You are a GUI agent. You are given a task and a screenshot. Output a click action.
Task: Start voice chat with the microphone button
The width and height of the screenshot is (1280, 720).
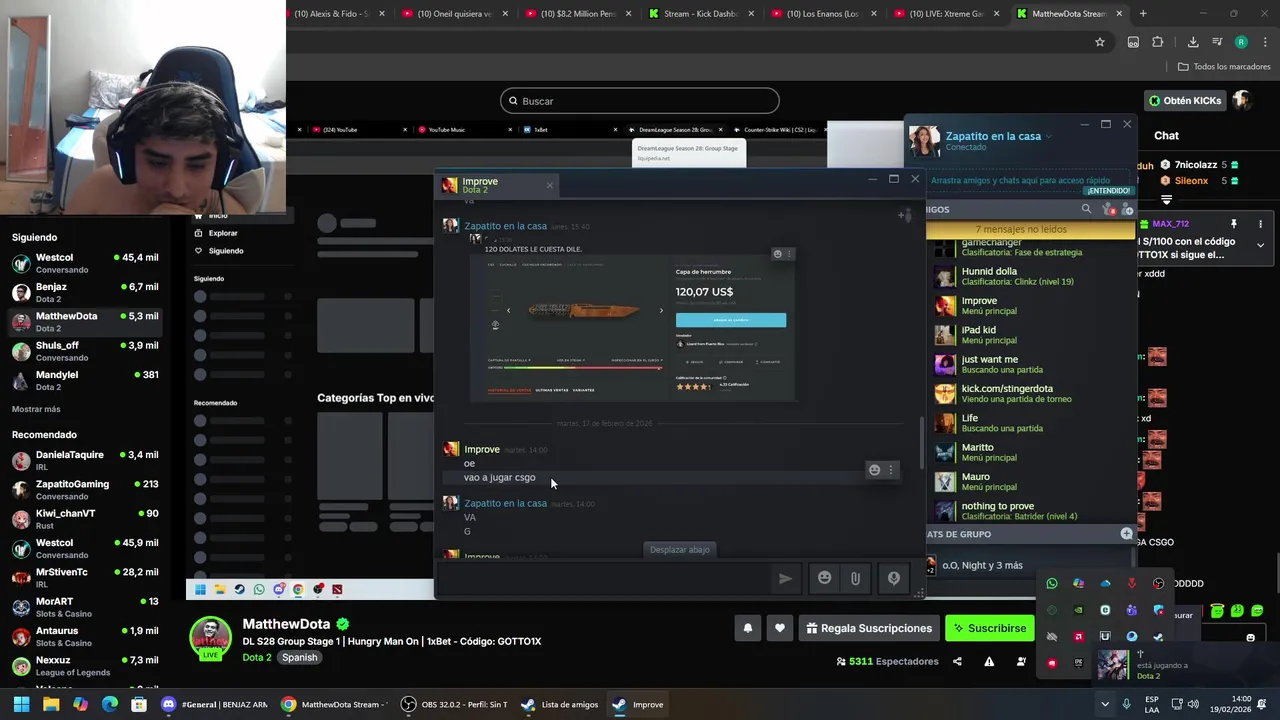894,578
